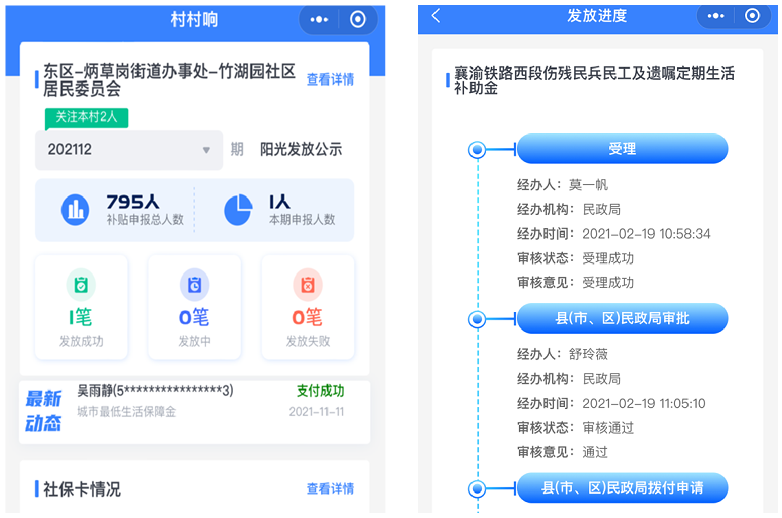Image resolution: width=782 pixels, height=518 pixels.
Task: Click the 最新动态 logo
Action: point(43,411)
